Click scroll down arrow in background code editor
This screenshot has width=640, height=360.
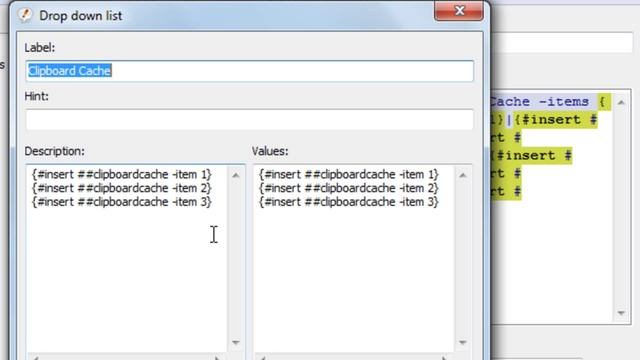[x=621, y=313]
